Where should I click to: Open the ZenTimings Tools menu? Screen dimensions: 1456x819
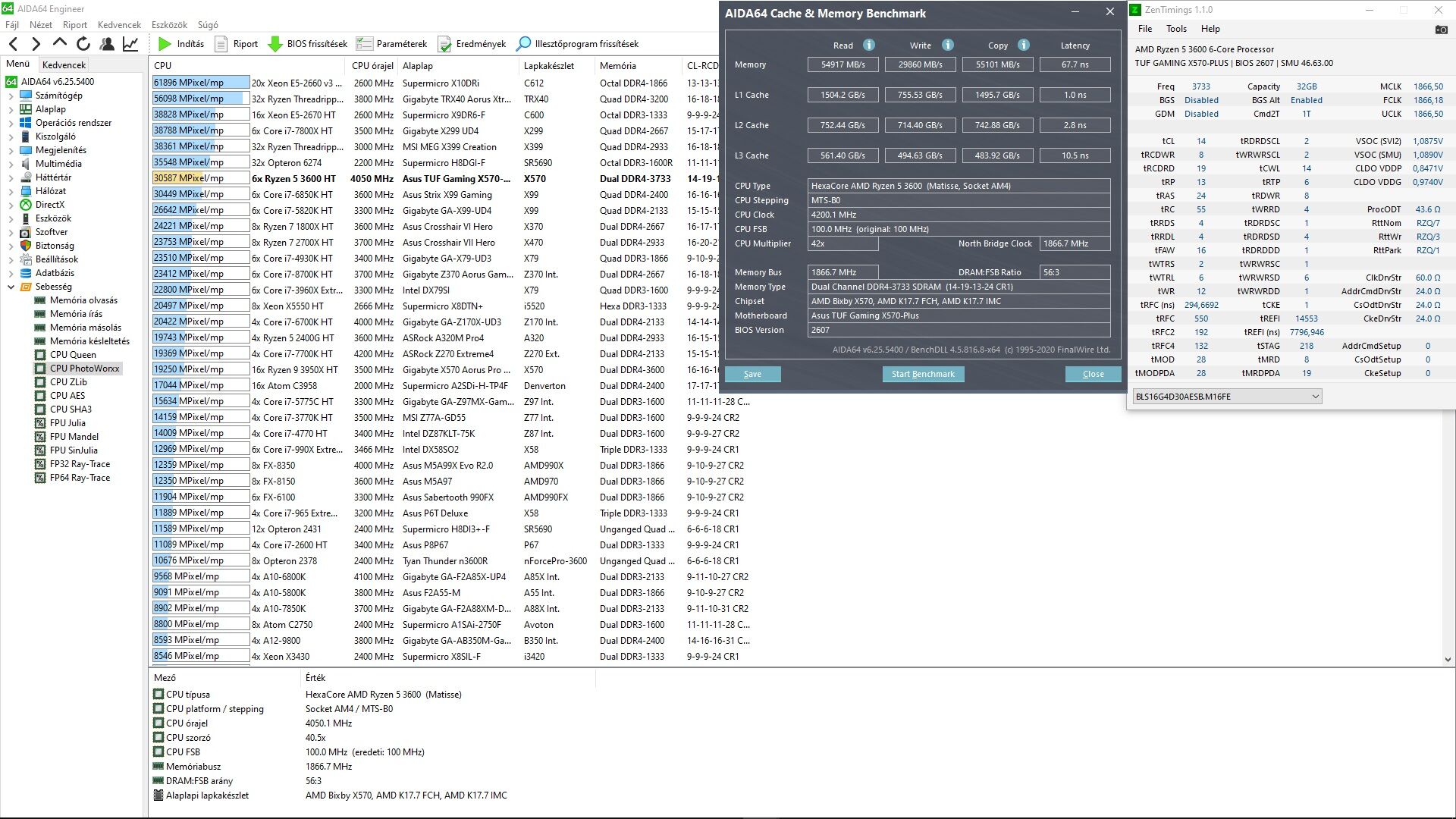click(x=1176, y=29)
